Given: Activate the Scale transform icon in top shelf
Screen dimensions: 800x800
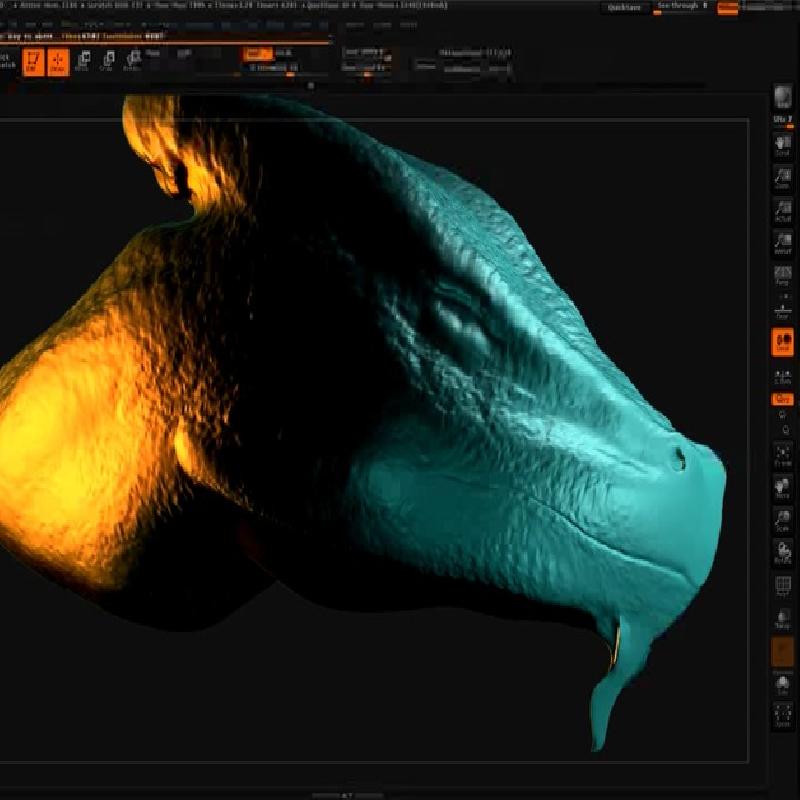Looking at the screenshot, I should tap(107, 62).
